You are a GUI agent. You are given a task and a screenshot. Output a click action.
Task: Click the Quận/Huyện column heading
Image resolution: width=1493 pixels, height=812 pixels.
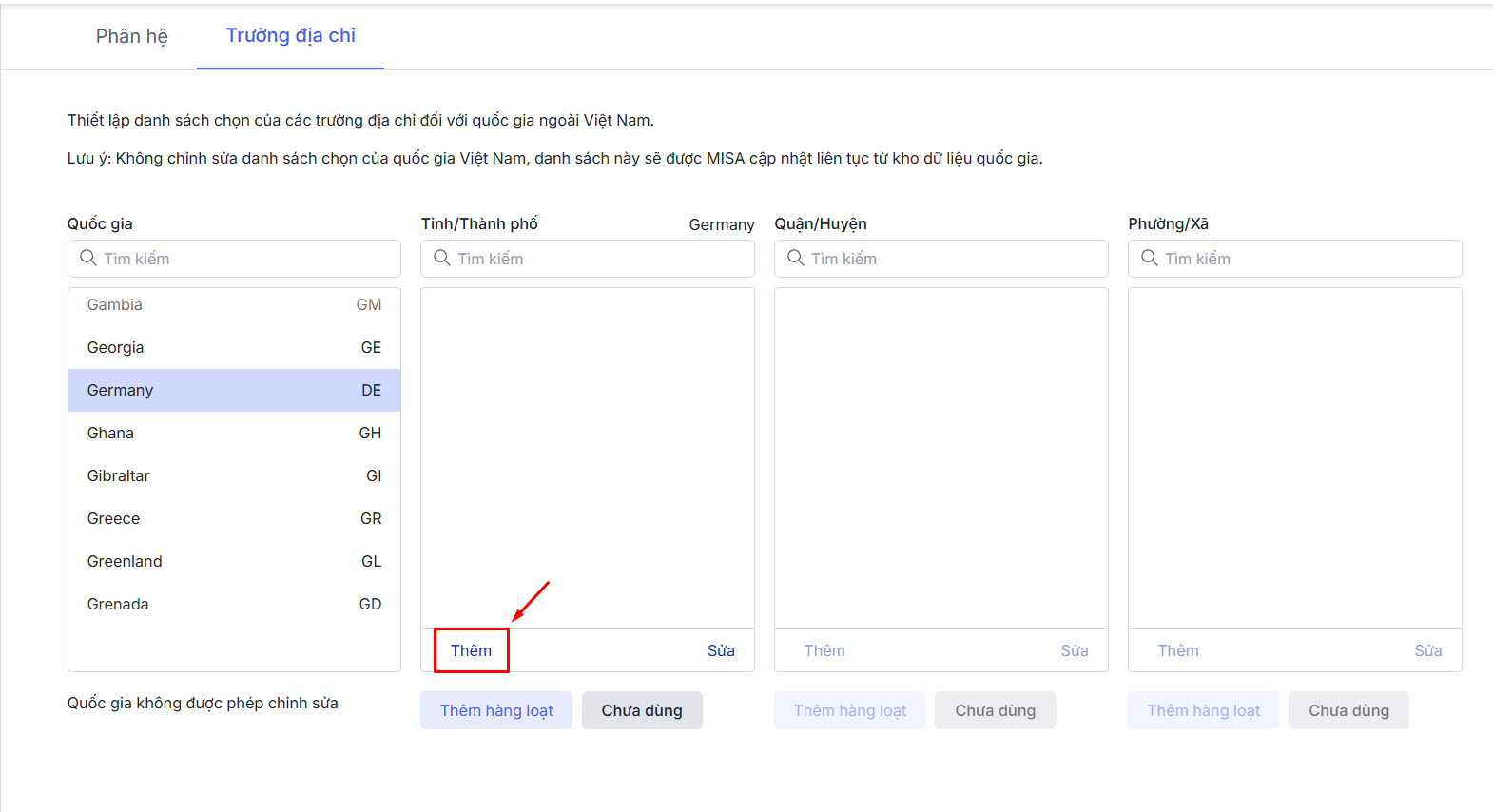(821, 224)
